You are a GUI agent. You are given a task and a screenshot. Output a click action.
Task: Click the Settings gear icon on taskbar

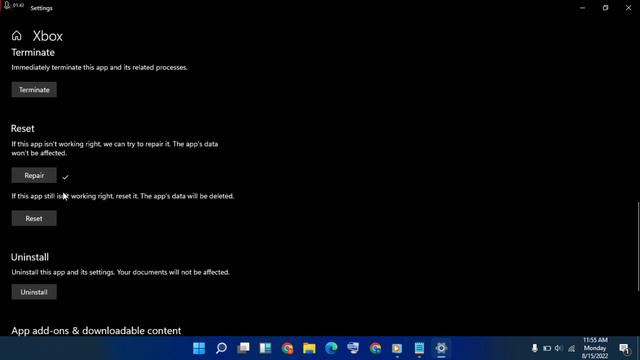[441, 348]
